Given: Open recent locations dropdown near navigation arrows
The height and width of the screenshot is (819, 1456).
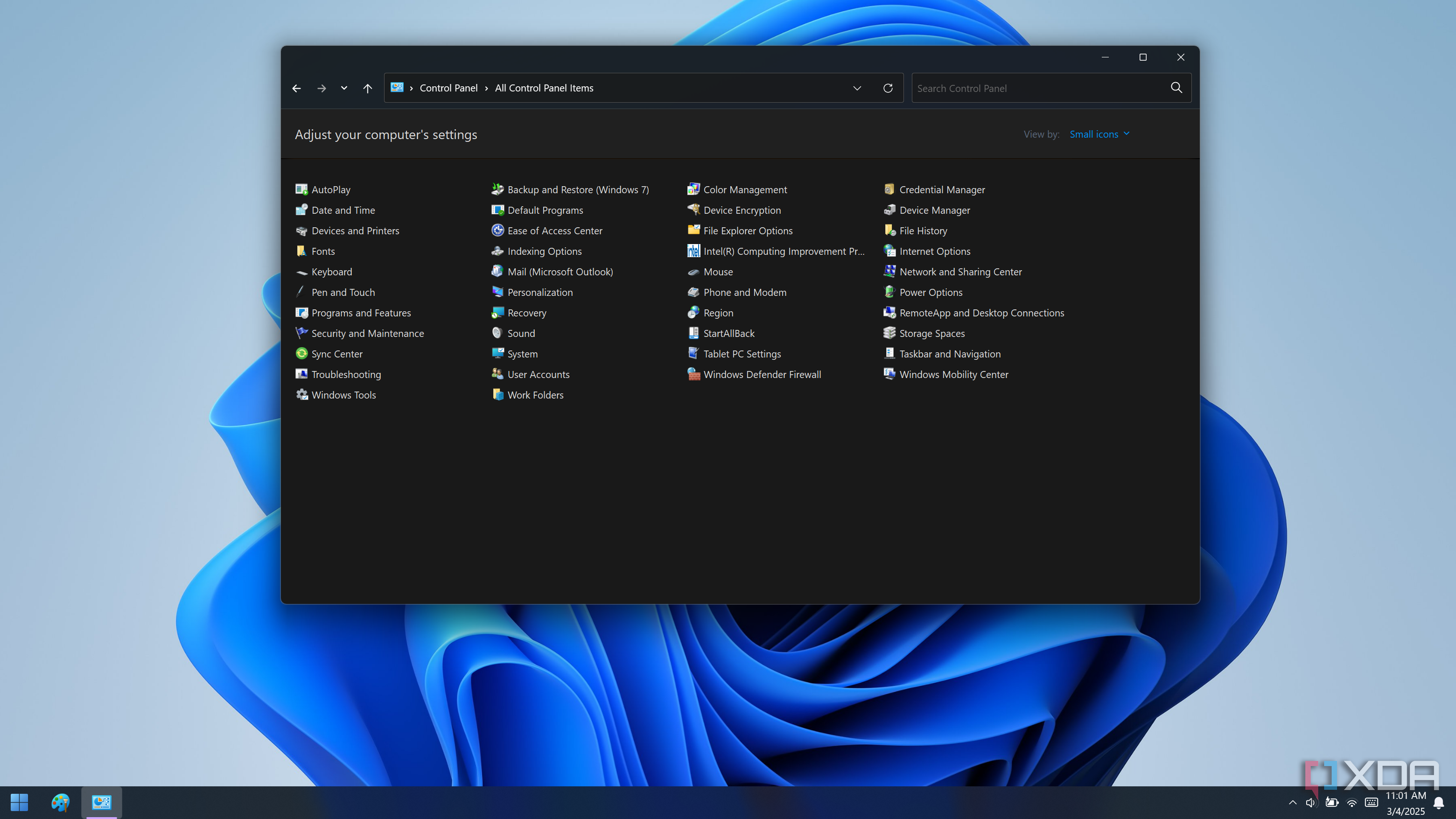Looking at the screenshot, I should 343,88.
